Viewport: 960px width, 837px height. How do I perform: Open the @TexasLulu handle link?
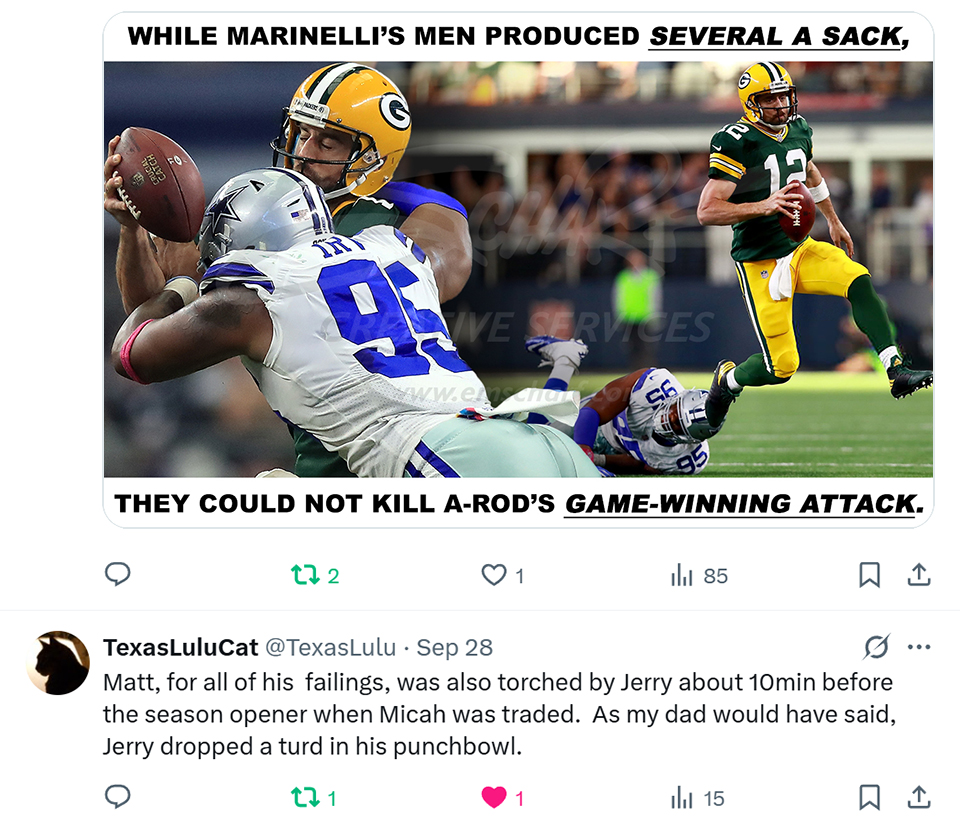[329, 647]
